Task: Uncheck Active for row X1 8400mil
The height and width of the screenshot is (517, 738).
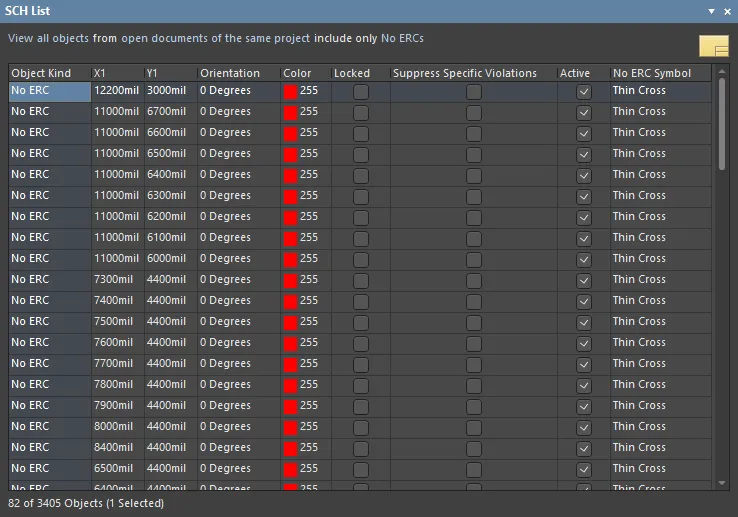Action: pyautogui.click(x=584, y=449)
